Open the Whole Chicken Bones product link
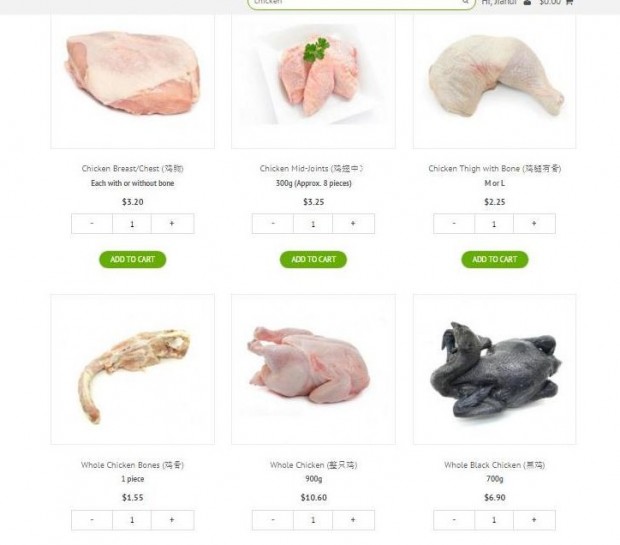Screen dimensions: 620x545 coord(132,465)
